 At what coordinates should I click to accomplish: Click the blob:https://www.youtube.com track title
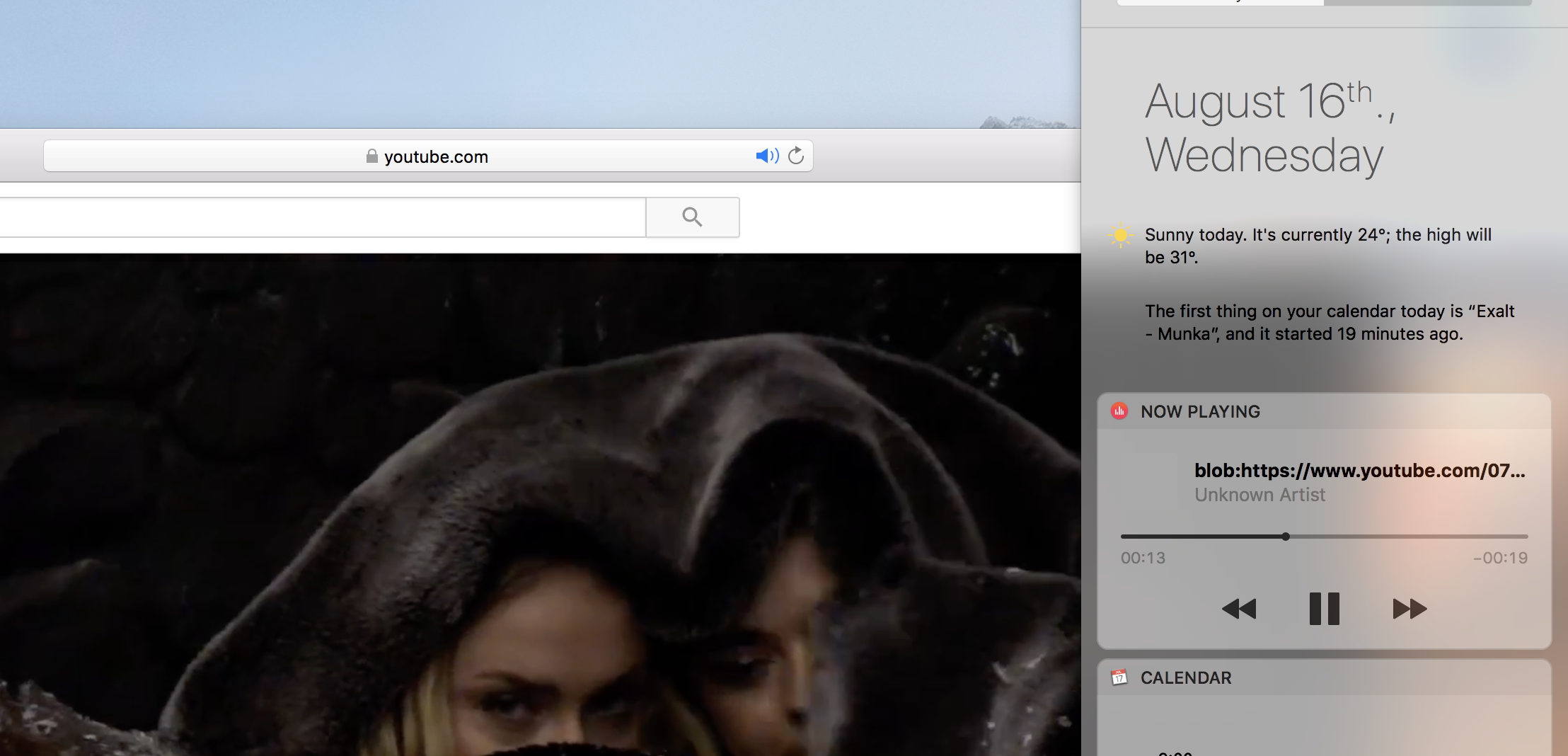pyautogui.click(x=1359, y=471)
